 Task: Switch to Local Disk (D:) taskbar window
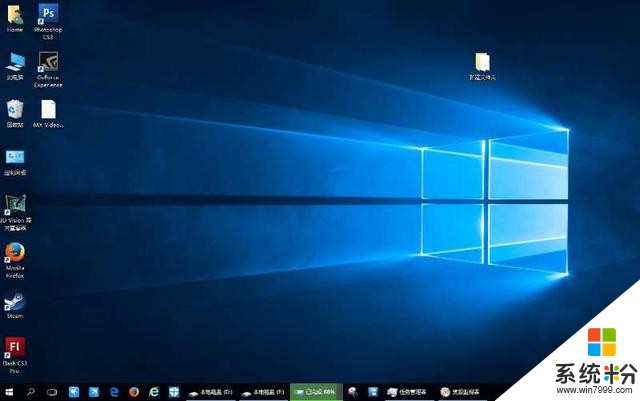211,392
